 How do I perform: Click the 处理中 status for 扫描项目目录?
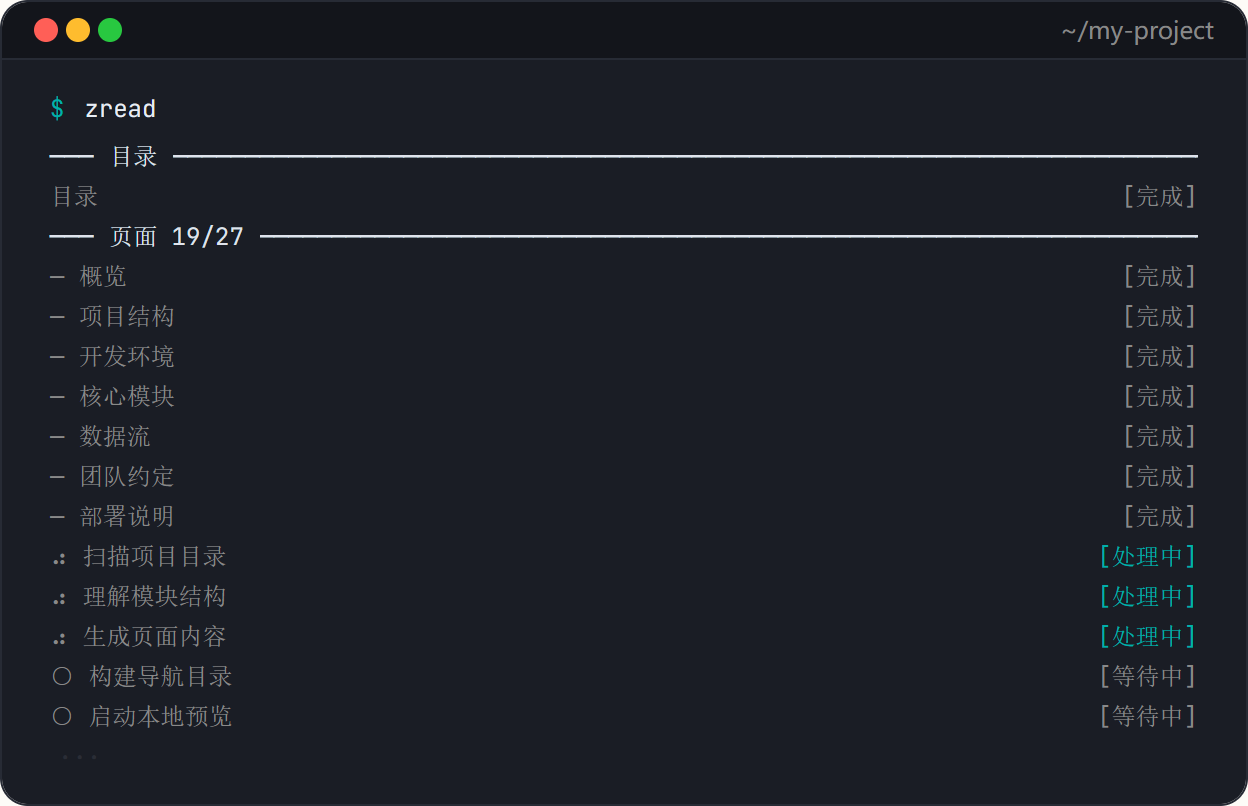[1147, 557]
